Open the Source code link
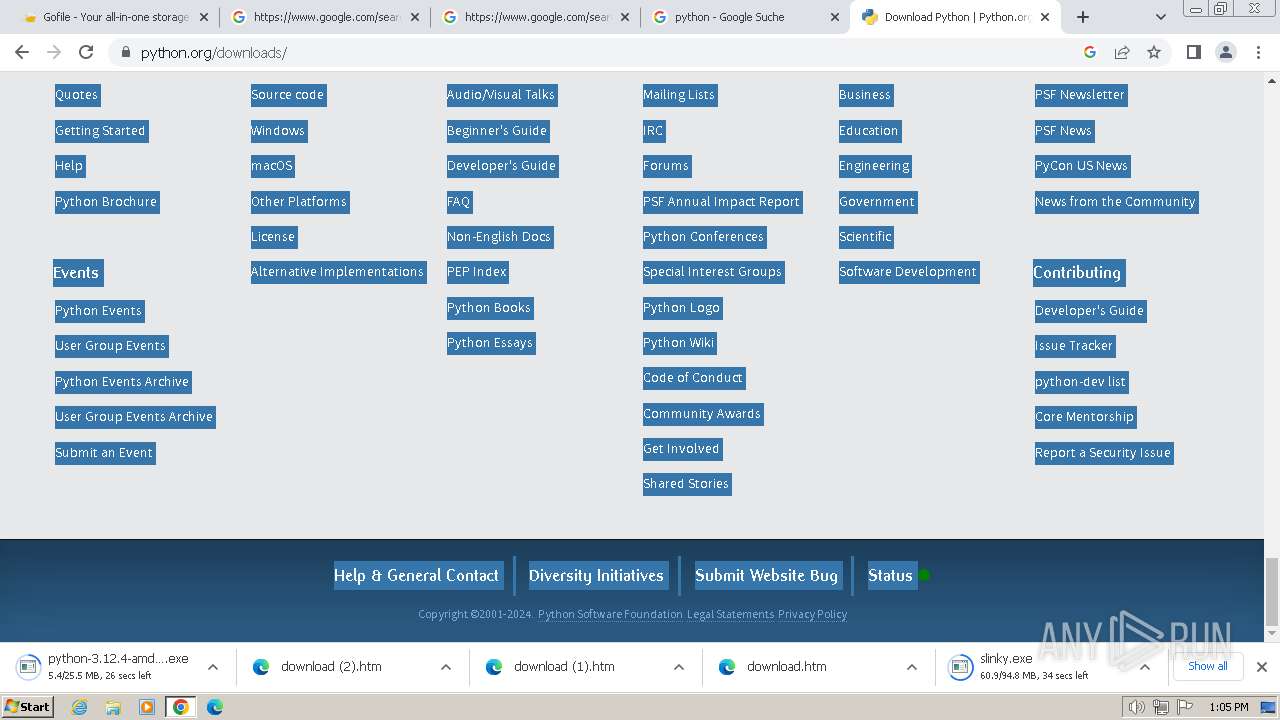 [288, 95]
